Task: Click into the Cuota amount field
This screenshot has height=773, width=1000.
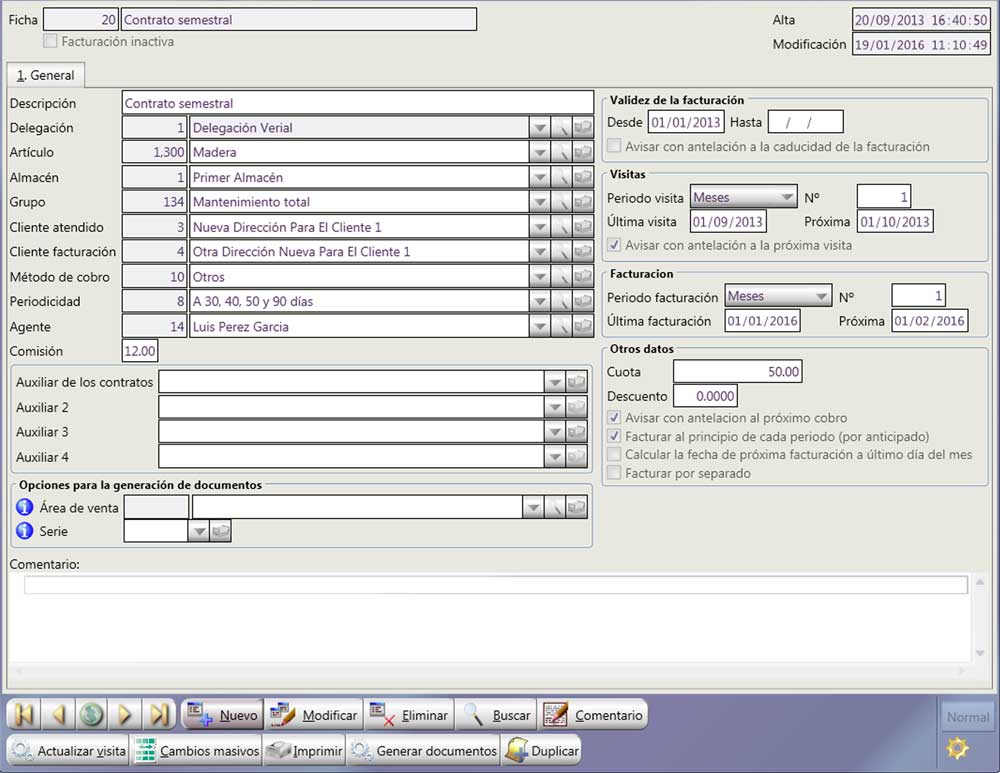Action: pos(738,372)
